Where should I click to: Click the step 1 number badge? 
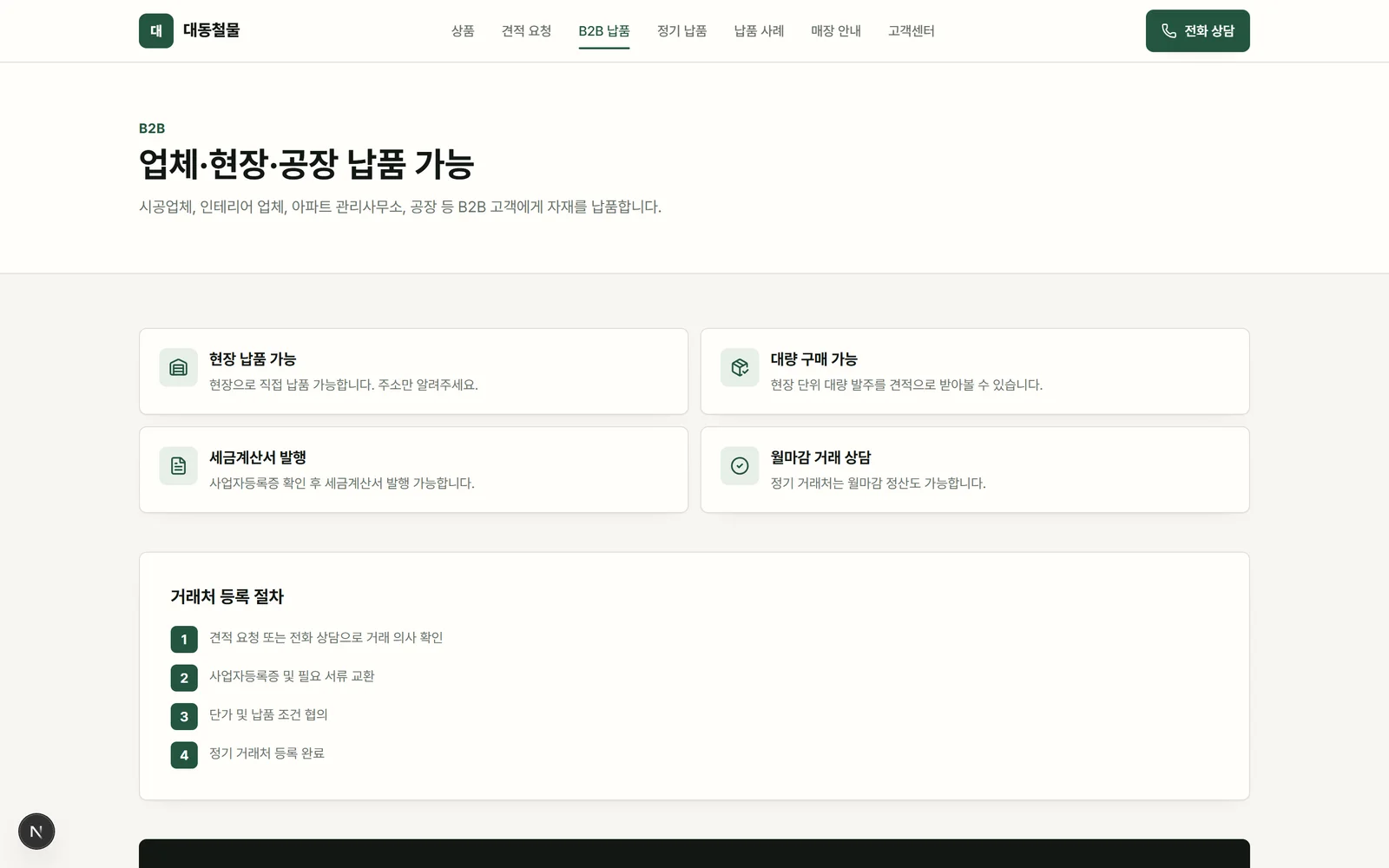tap(184, 640)
